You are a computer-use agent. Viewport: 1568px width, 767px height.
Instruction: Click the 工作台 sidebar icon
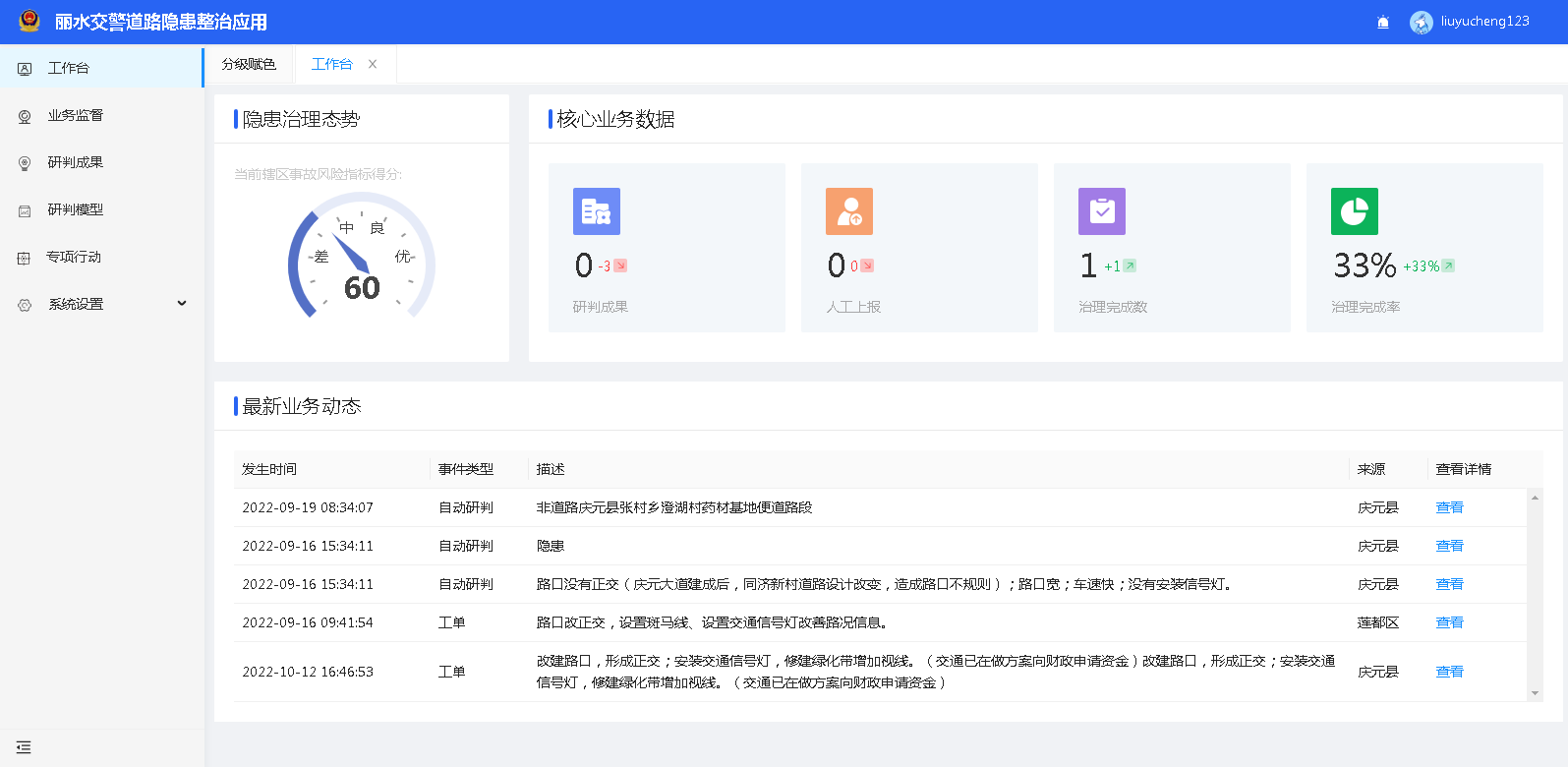coord(25,69)
